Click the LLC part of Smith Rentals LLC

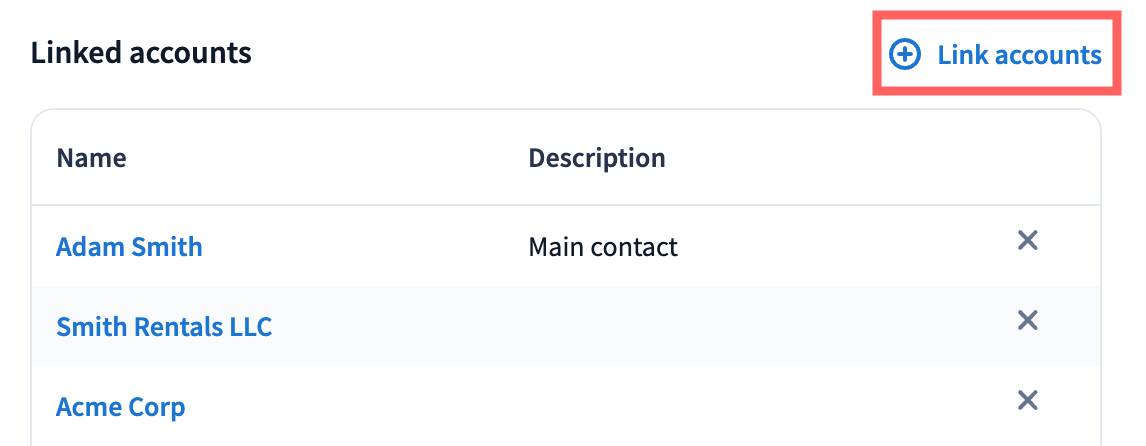[248, 327]
